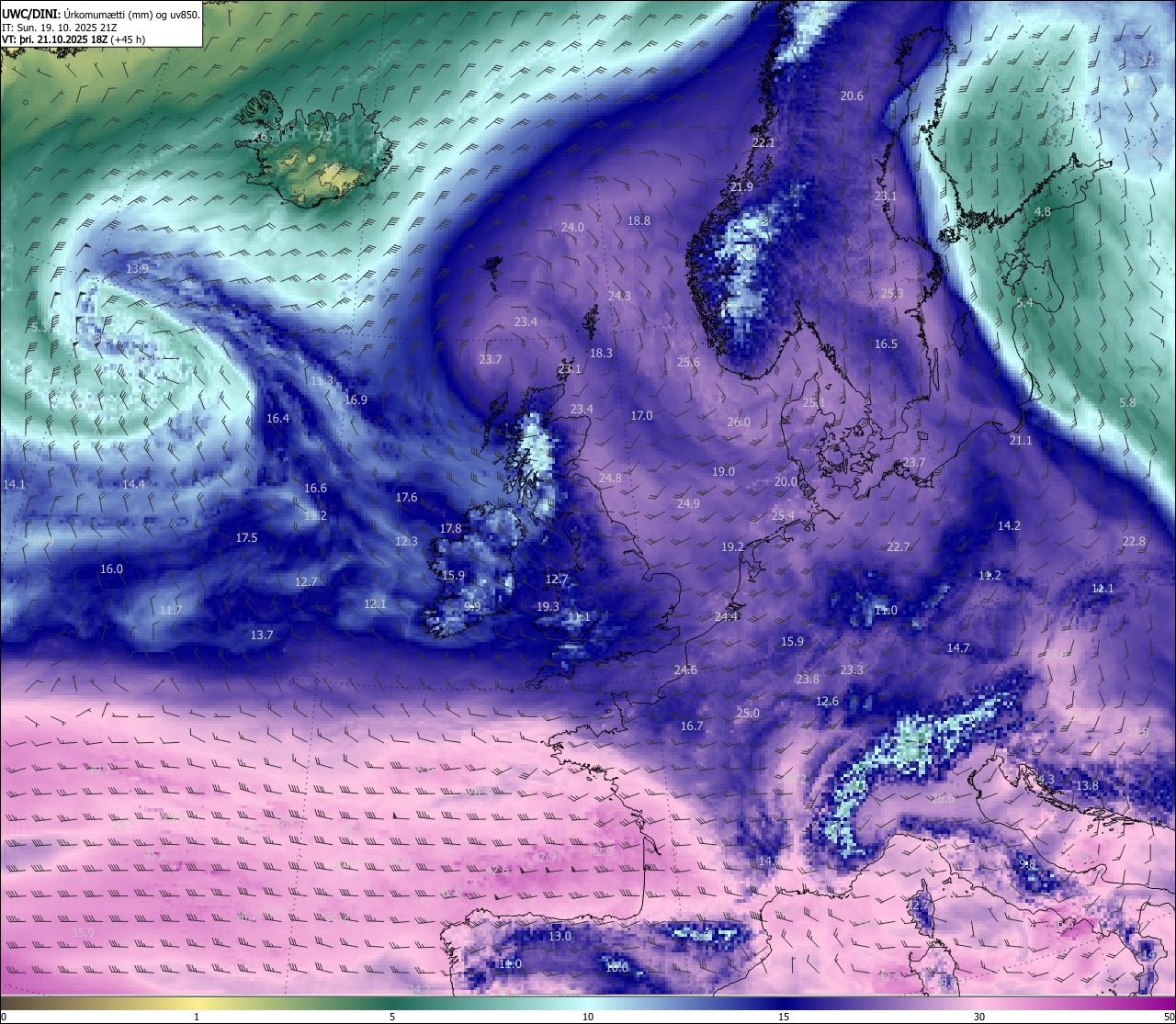Click the 13.8 value label

tap(1087, 785)
